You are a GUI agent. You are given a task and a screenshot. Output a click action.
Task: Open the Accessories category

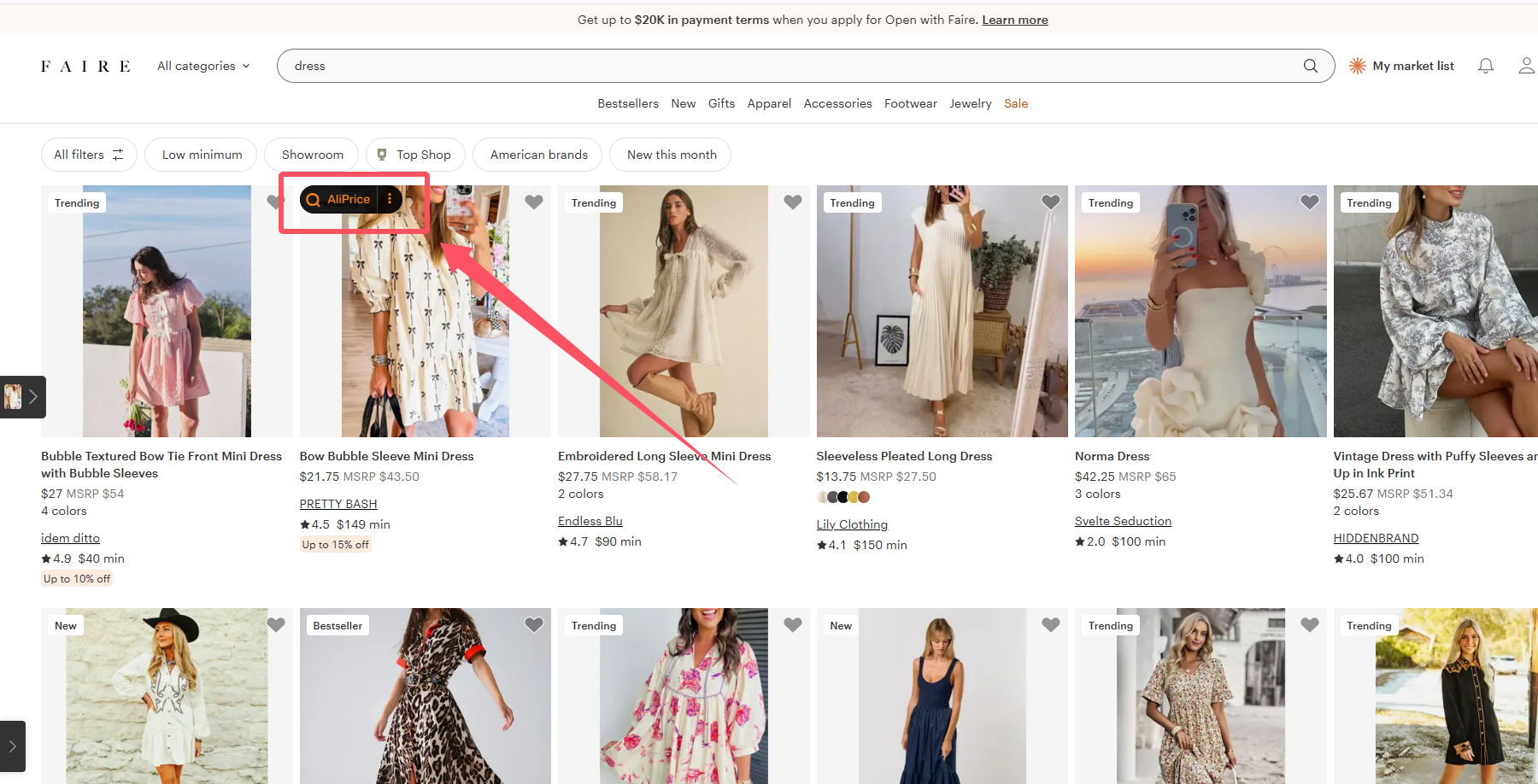(837, 103)
